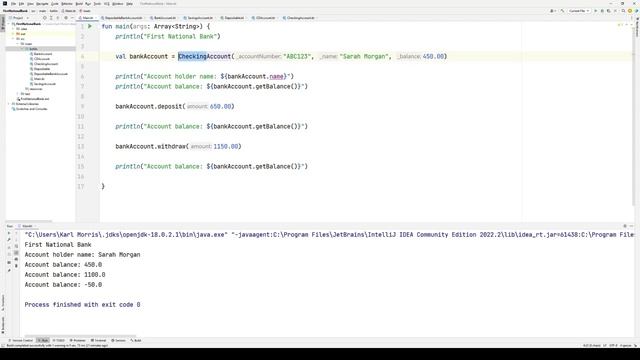Select Scratches and Consoles in project tree
The width and height of the screenshot is (640, 360).
coord(29,109)
